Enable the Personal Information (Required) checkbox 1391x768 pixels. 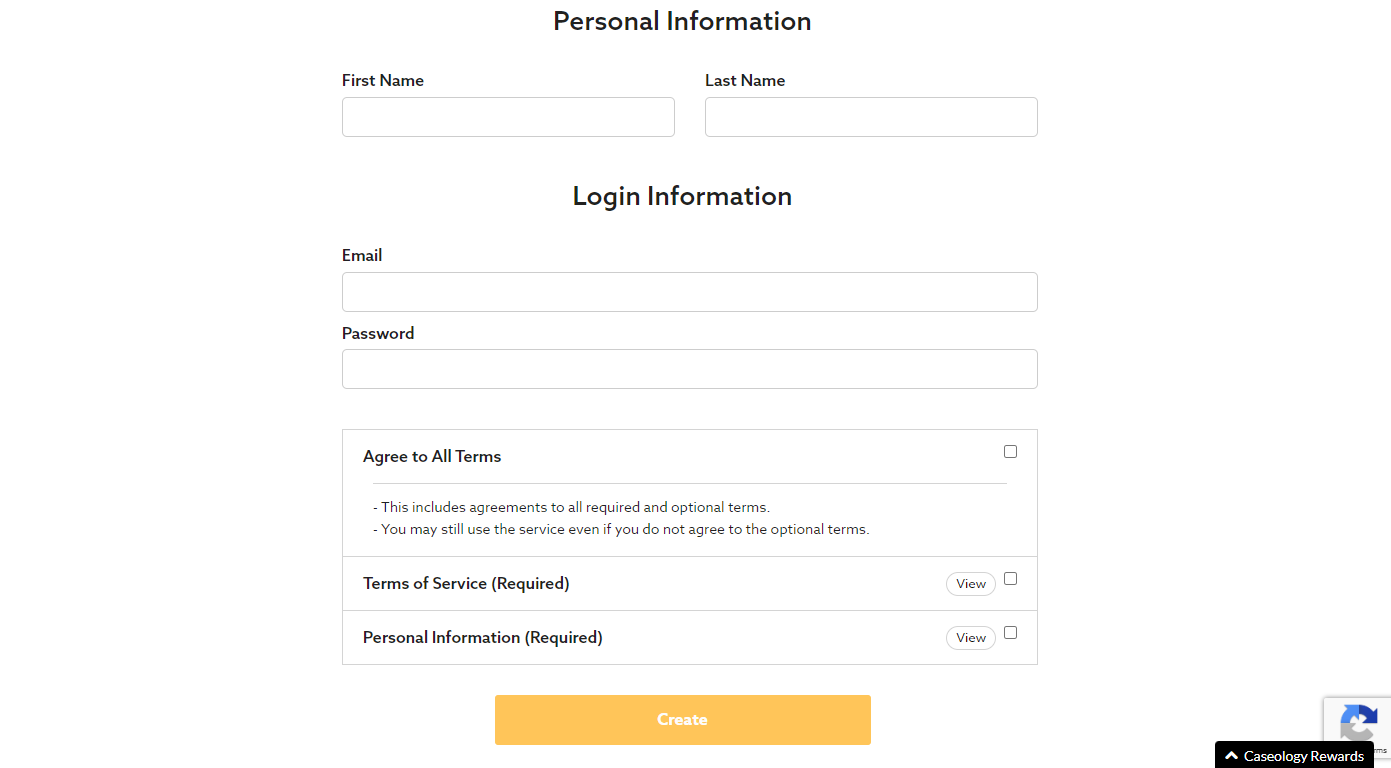(1010, 633)
